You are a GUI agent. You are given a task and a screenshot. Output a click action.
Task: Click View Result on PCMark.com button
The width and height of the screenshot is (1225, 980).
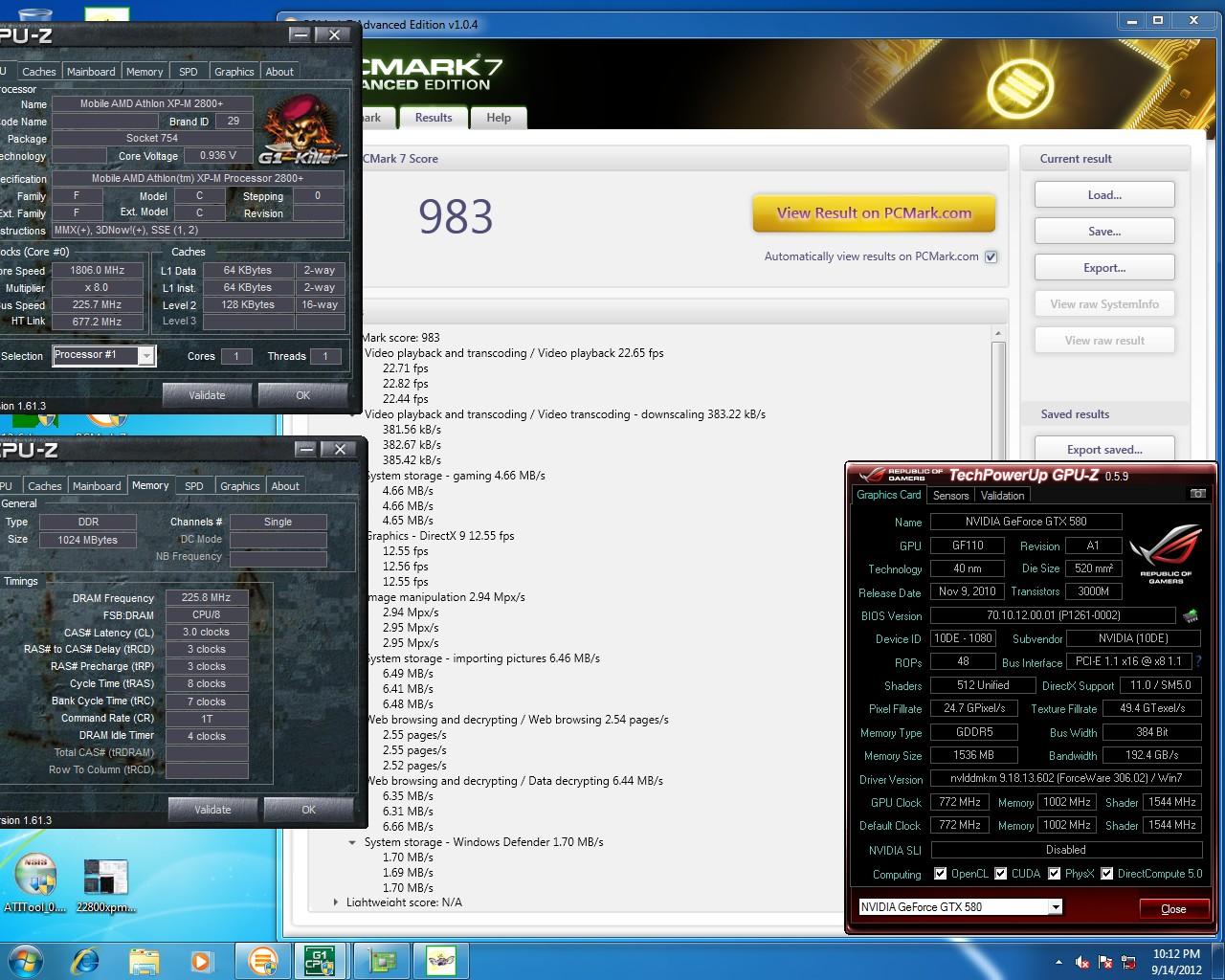pos(874,213)
